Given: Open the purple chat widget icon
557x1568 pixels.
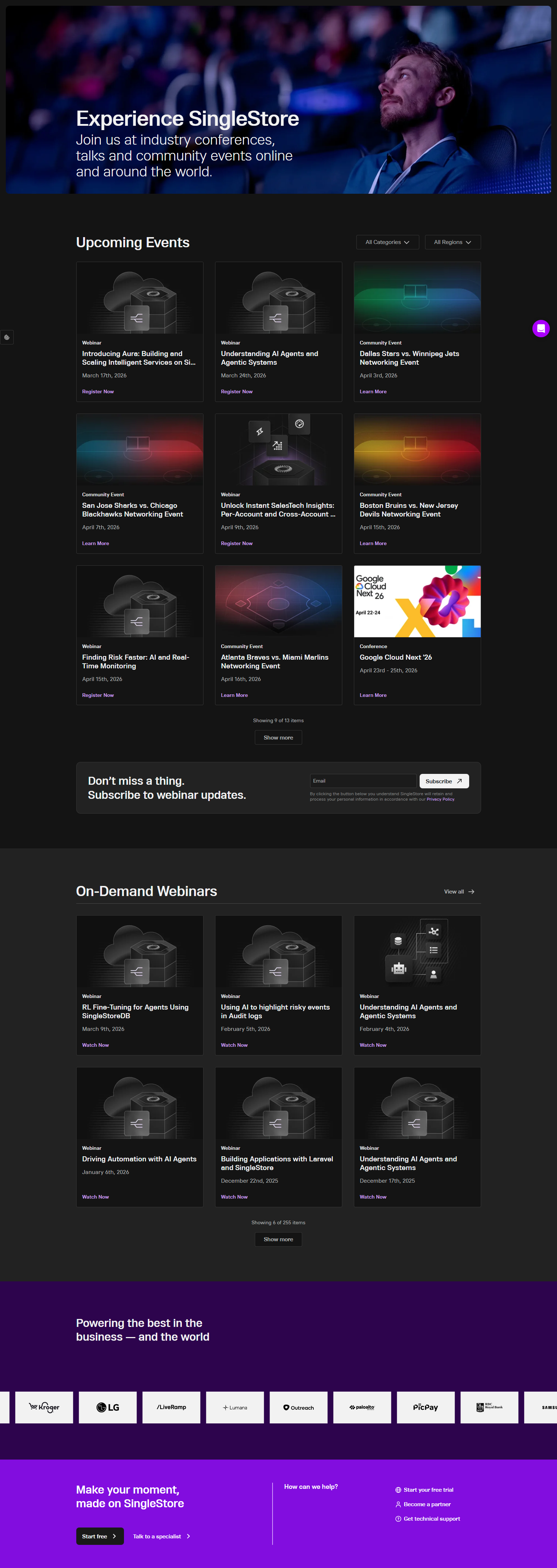Looking at the screenshot, I should [x=541, y=329].
